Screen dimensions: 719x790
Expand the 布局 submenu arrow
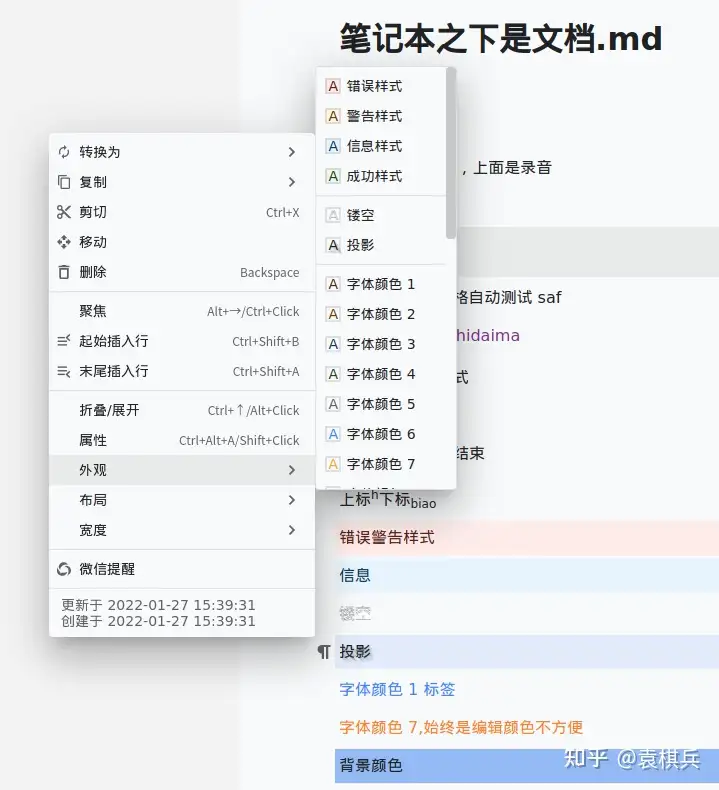[x=292, y=500]
